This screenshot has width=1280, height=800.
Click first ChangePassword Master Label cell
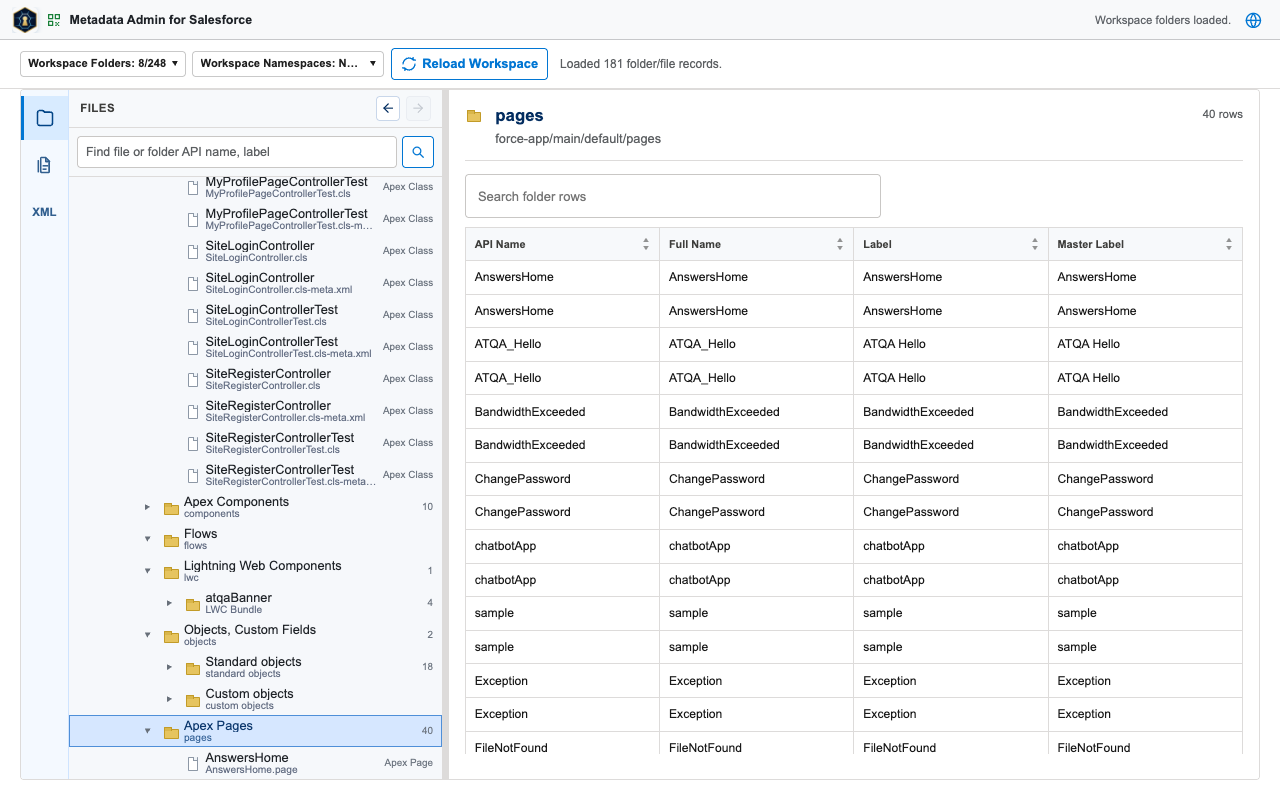click(1145, 479)
